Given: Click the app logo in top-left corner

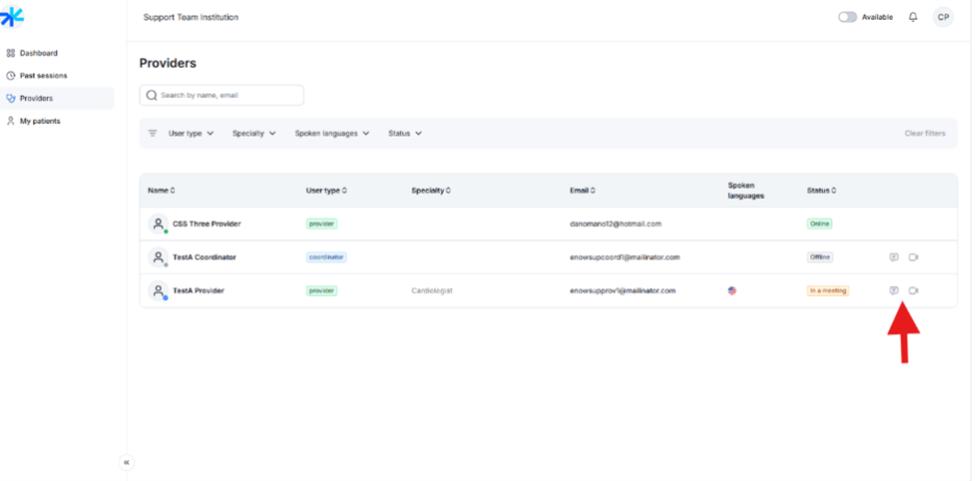Looking at the screenshot, I should (x=12, y=17).
